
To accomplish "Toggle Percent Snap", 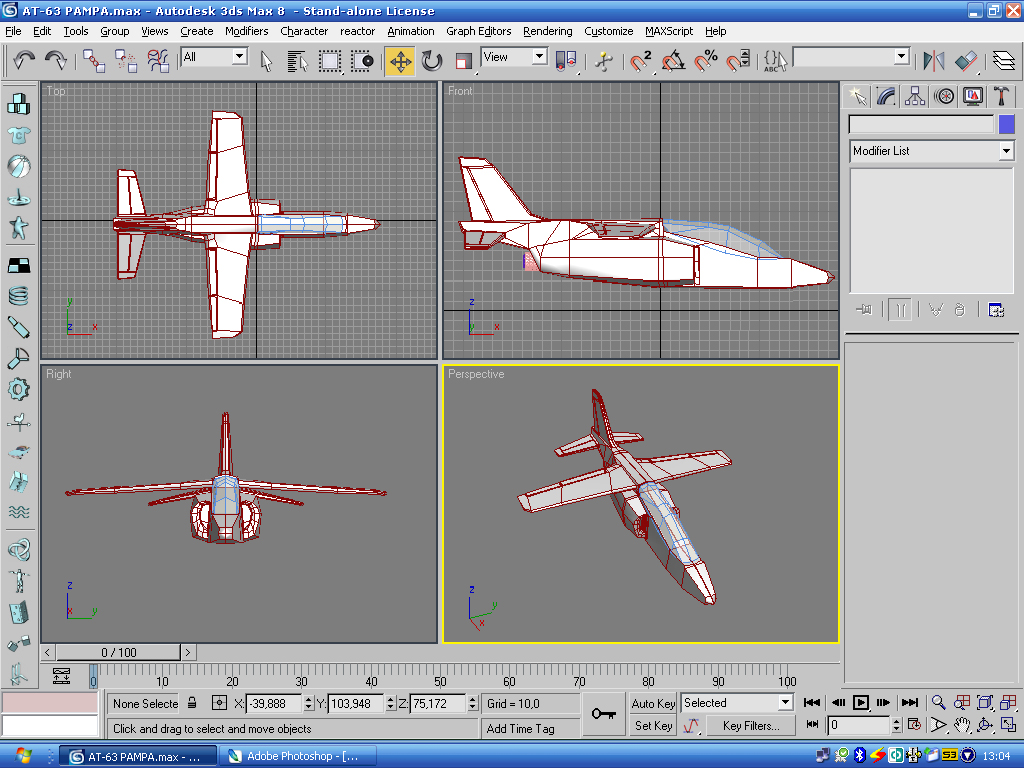I will 705,61.
